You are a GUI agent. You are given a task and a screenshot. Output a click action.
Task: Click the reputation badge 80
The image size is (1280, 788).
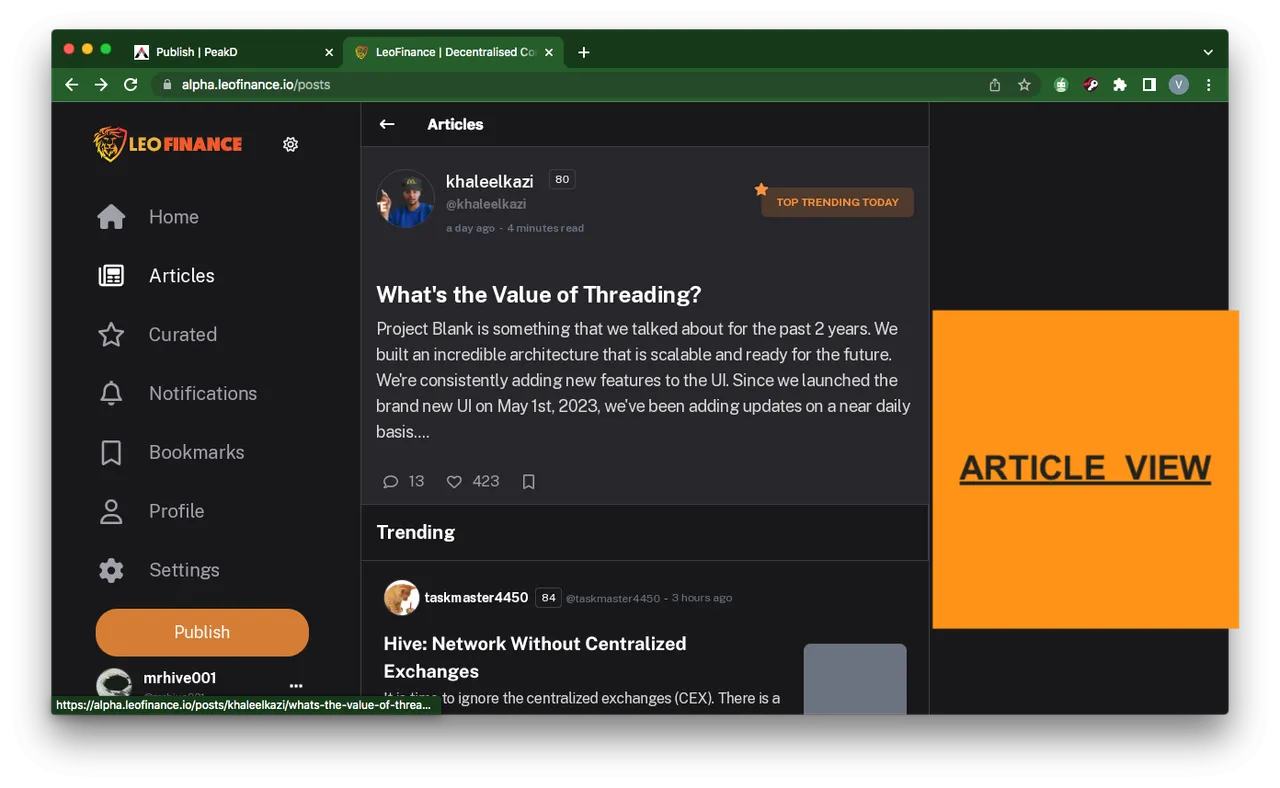562,180
